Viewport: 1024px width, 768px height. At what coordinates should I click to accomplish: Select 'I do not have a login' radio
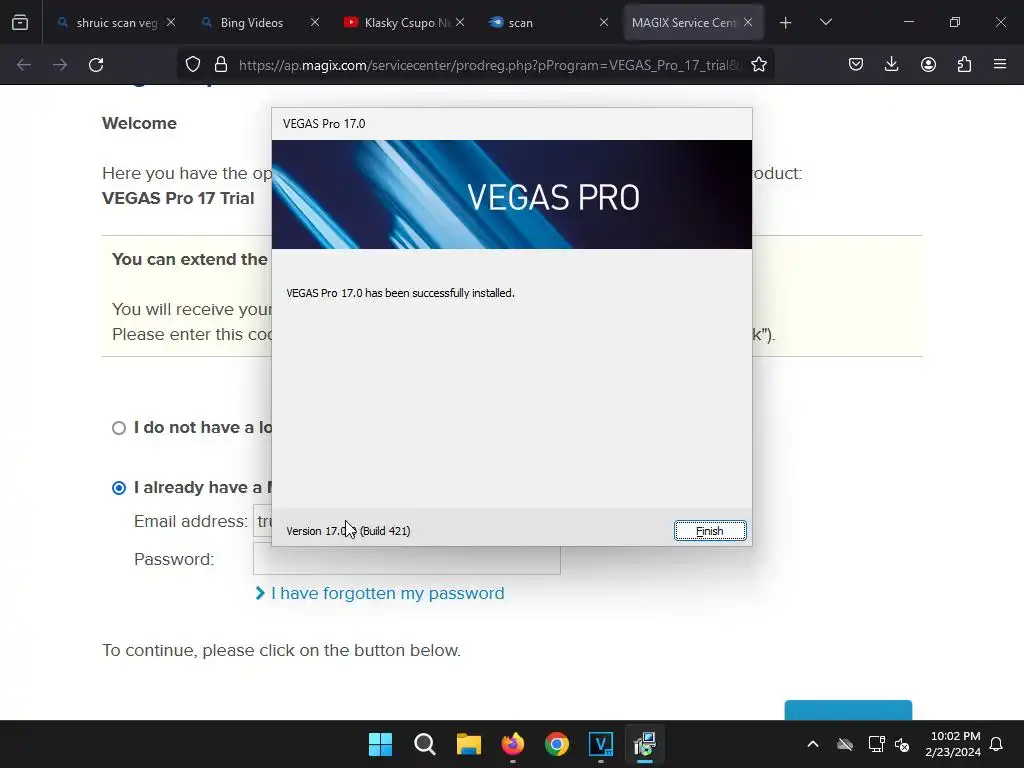(119, 428)
